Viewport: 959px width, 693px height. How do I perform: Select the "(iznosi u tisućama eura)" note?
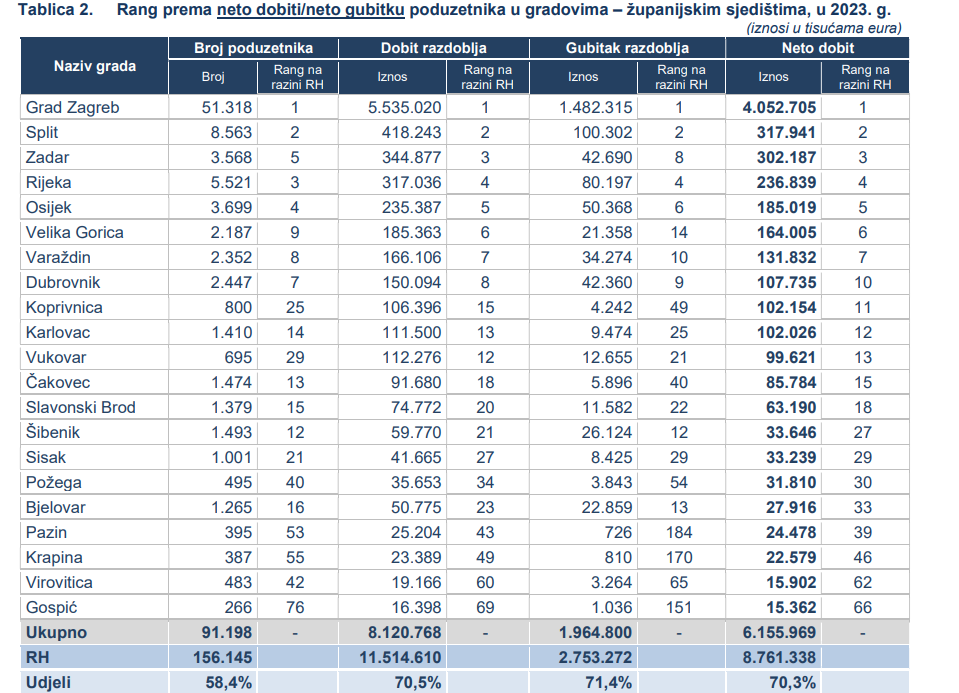(823, 27)
